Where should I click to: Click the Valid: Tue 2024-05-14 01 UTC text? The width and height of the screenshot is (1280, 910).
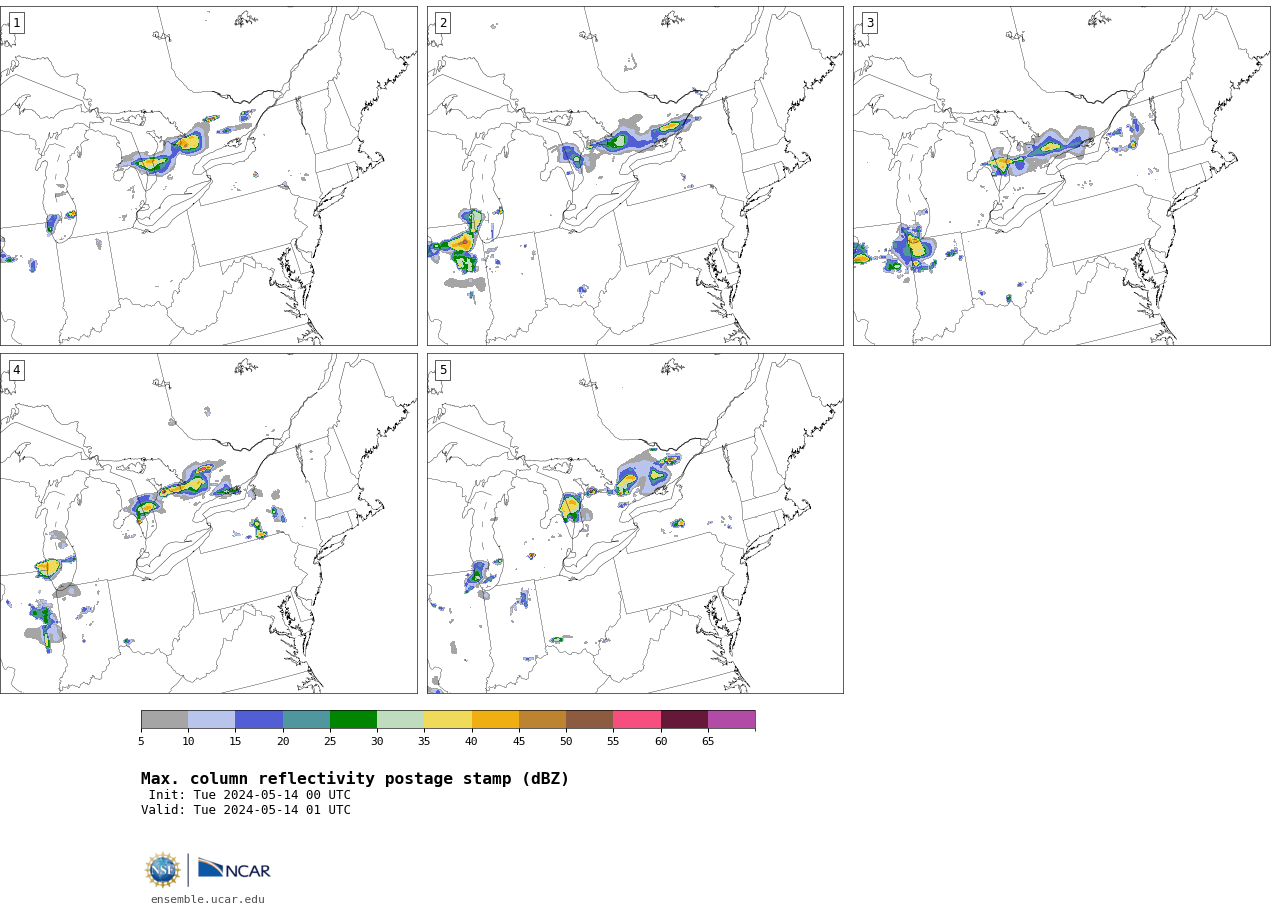click(246, 810)
